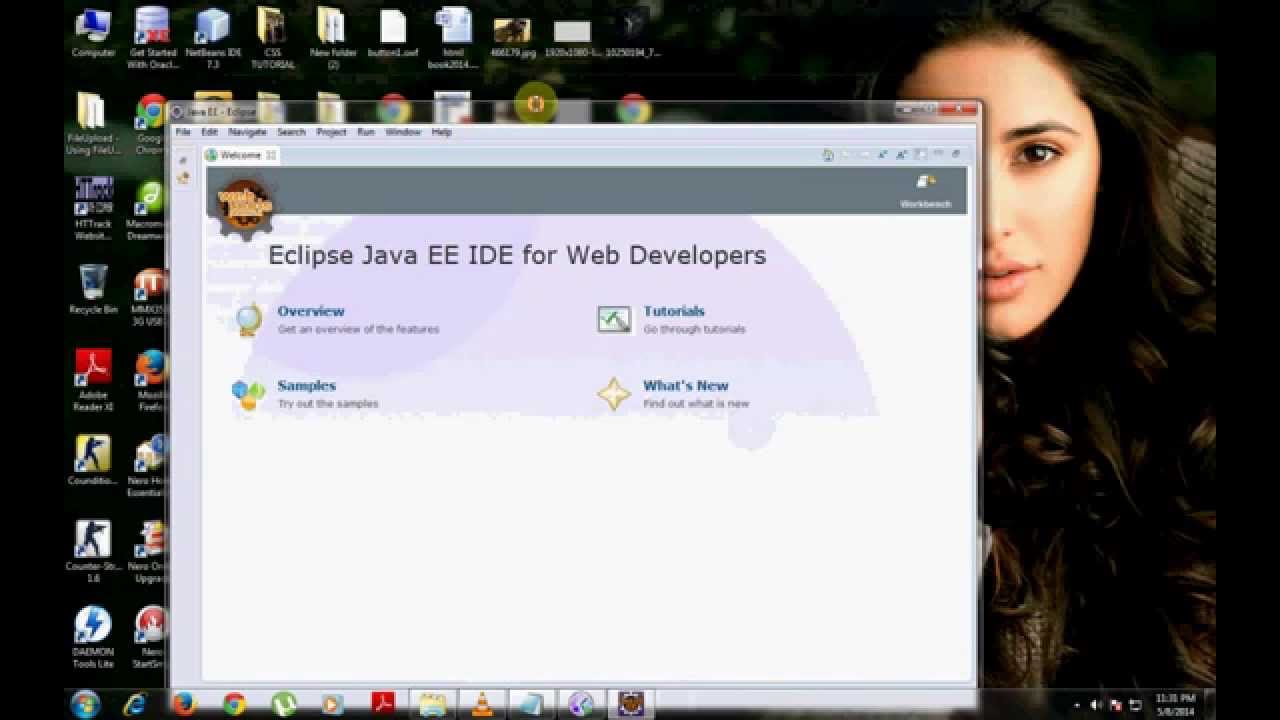
Task: Click the top icon in left trim bar
Action: pos(183,160)
